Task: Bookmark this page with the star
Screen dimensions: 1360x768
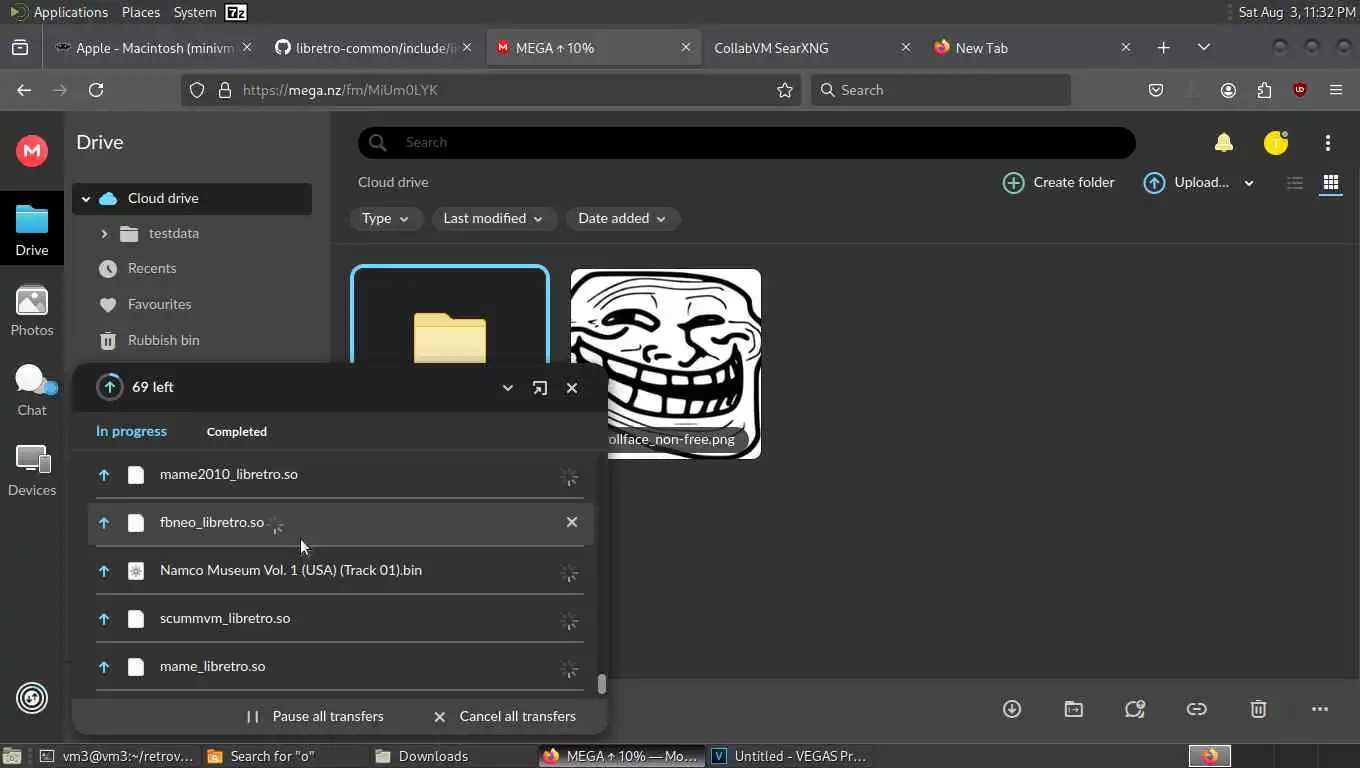Action: [785, 90]
